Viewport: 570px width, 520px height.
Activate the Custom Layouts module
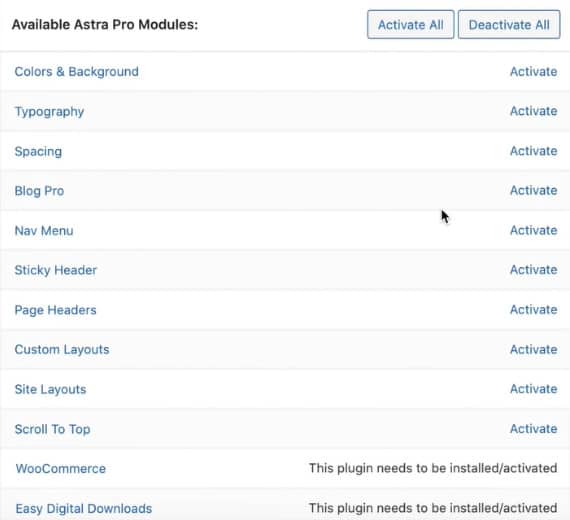coord(533,349)
